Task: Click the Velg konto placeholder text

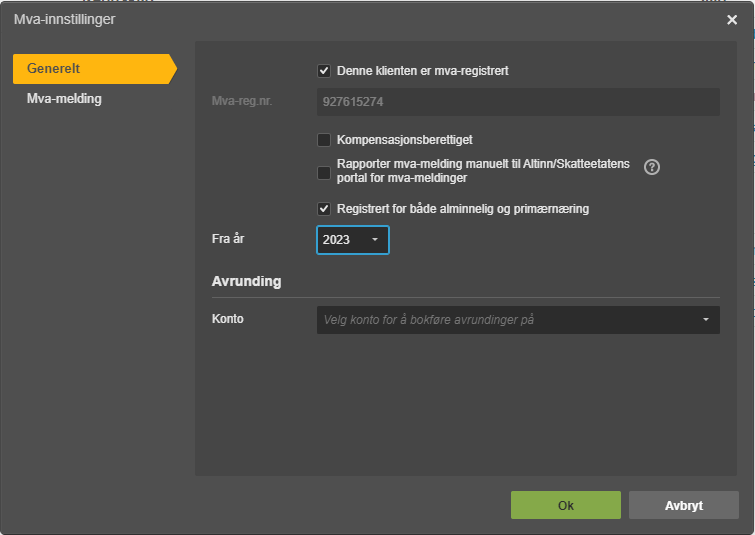Action: [x=429, y=320]
